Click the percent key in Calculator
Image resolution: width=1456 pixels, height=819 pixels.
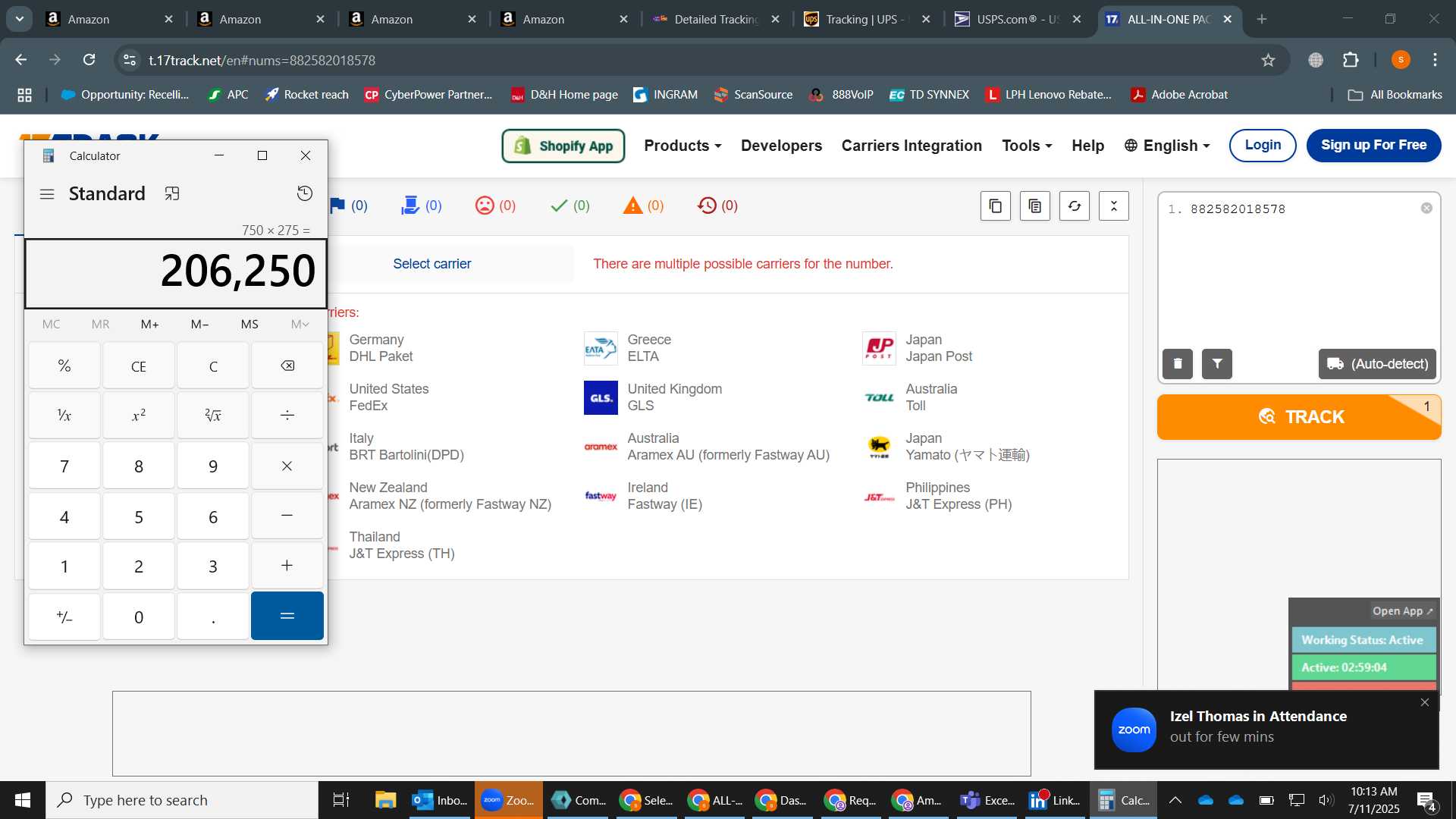tap(64, 366)
